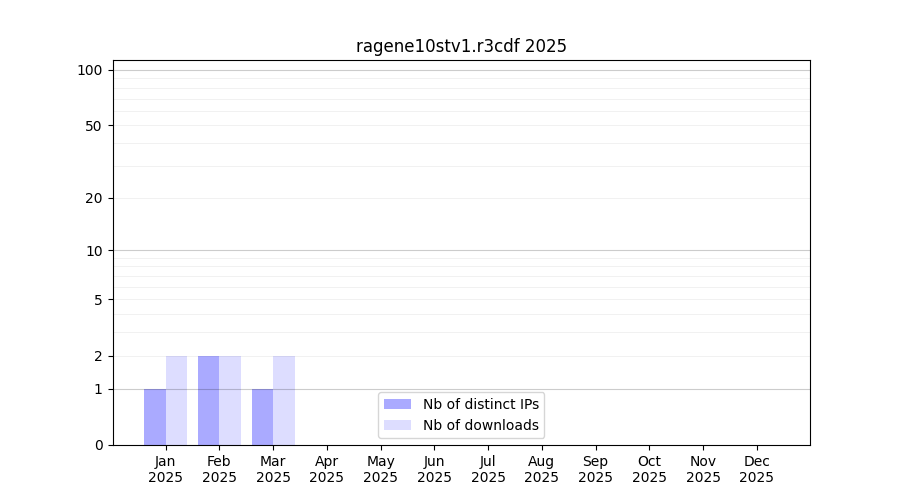Click the January distinct IPs bar
The width and height of the screenshot is (900, 500).
coord(155,417)
